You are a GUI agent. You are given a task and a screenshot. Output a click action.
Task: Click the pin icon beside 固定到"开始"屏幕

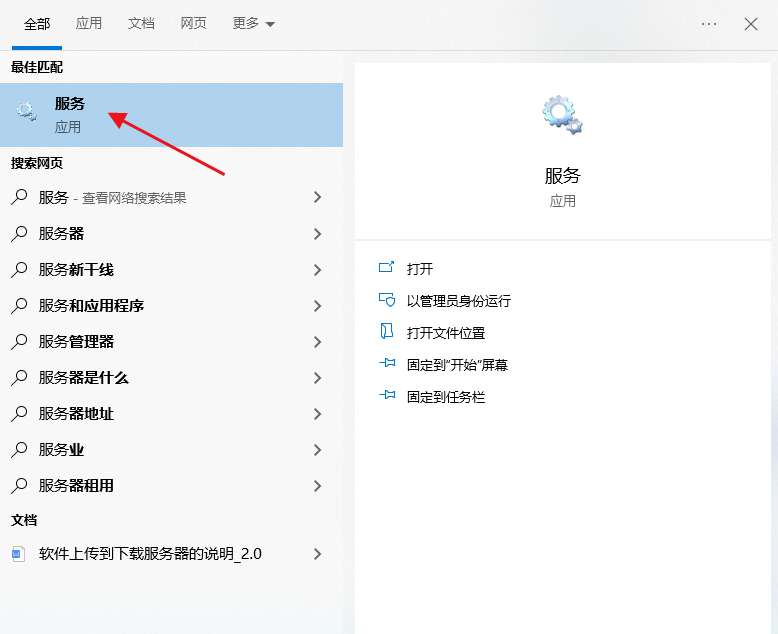pos(387,365)
